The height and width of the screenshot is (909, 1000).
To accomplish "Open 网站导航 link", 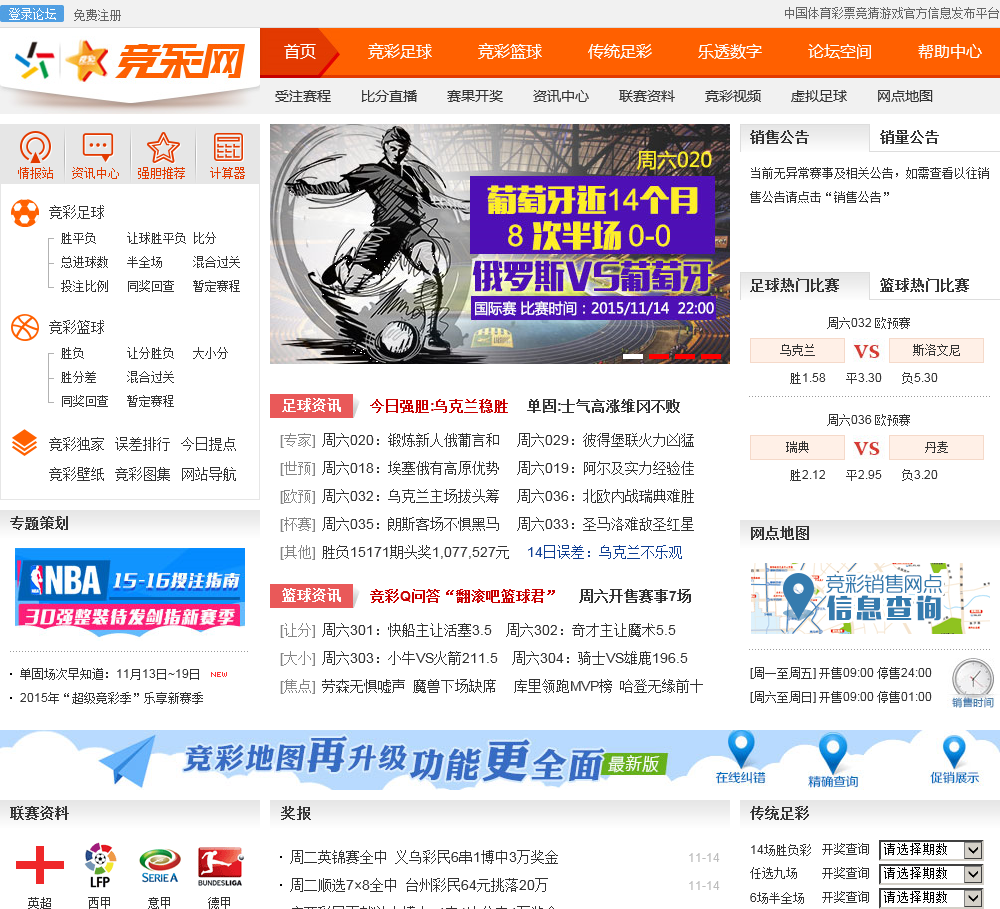I will click(209, 474).
